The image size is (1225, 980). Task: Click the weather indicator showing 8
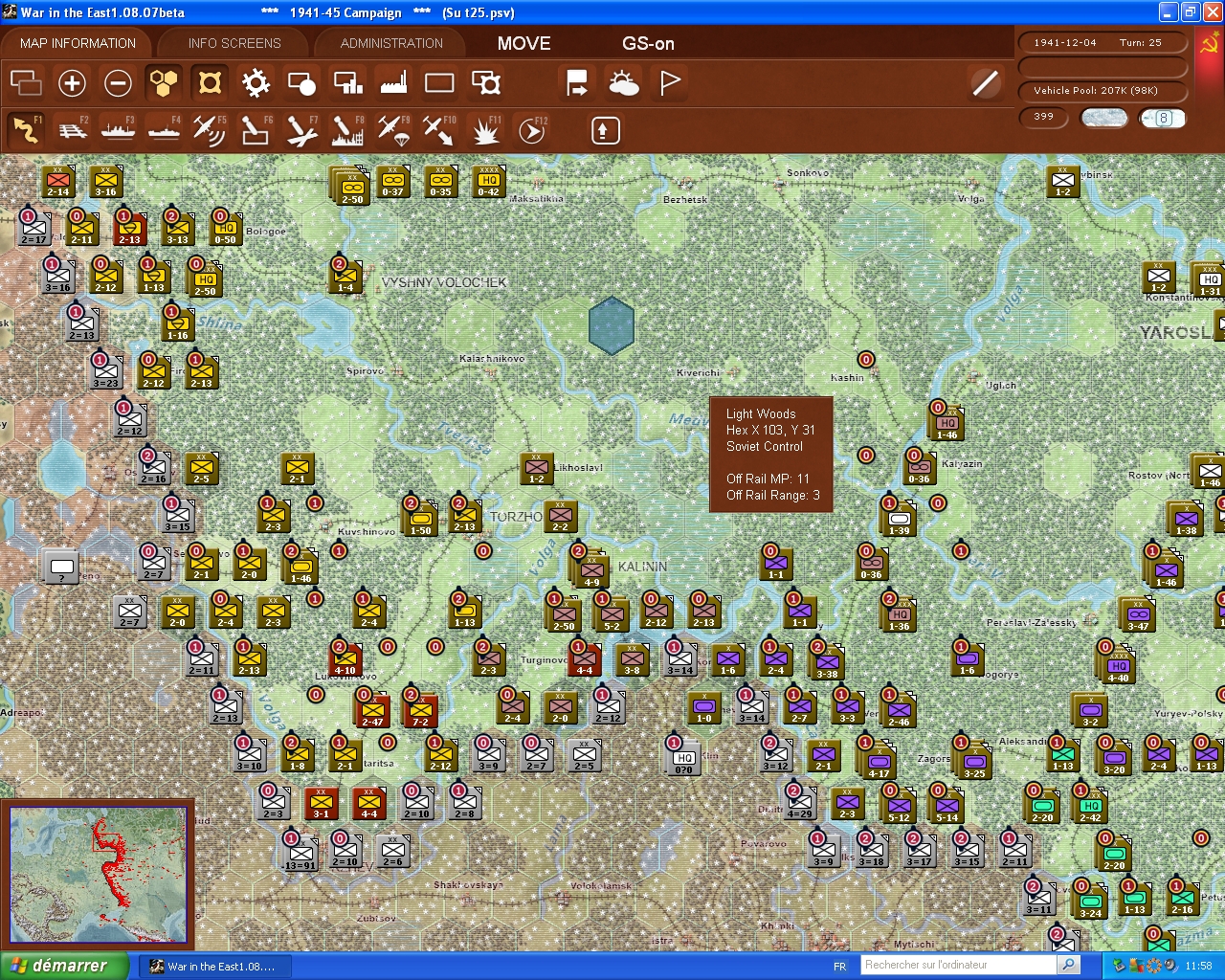click(x=1163, y=119)
